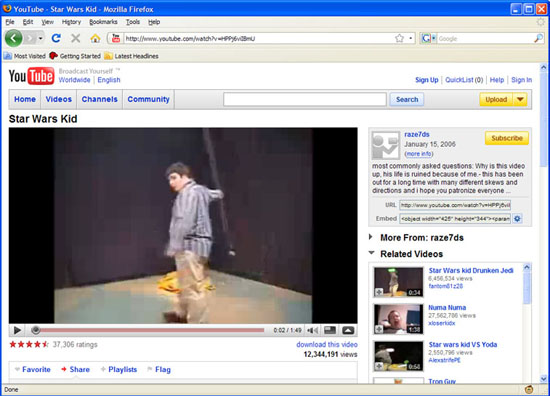
Task: Click the Stop loading X icon
Action: (x=75, y=38)
